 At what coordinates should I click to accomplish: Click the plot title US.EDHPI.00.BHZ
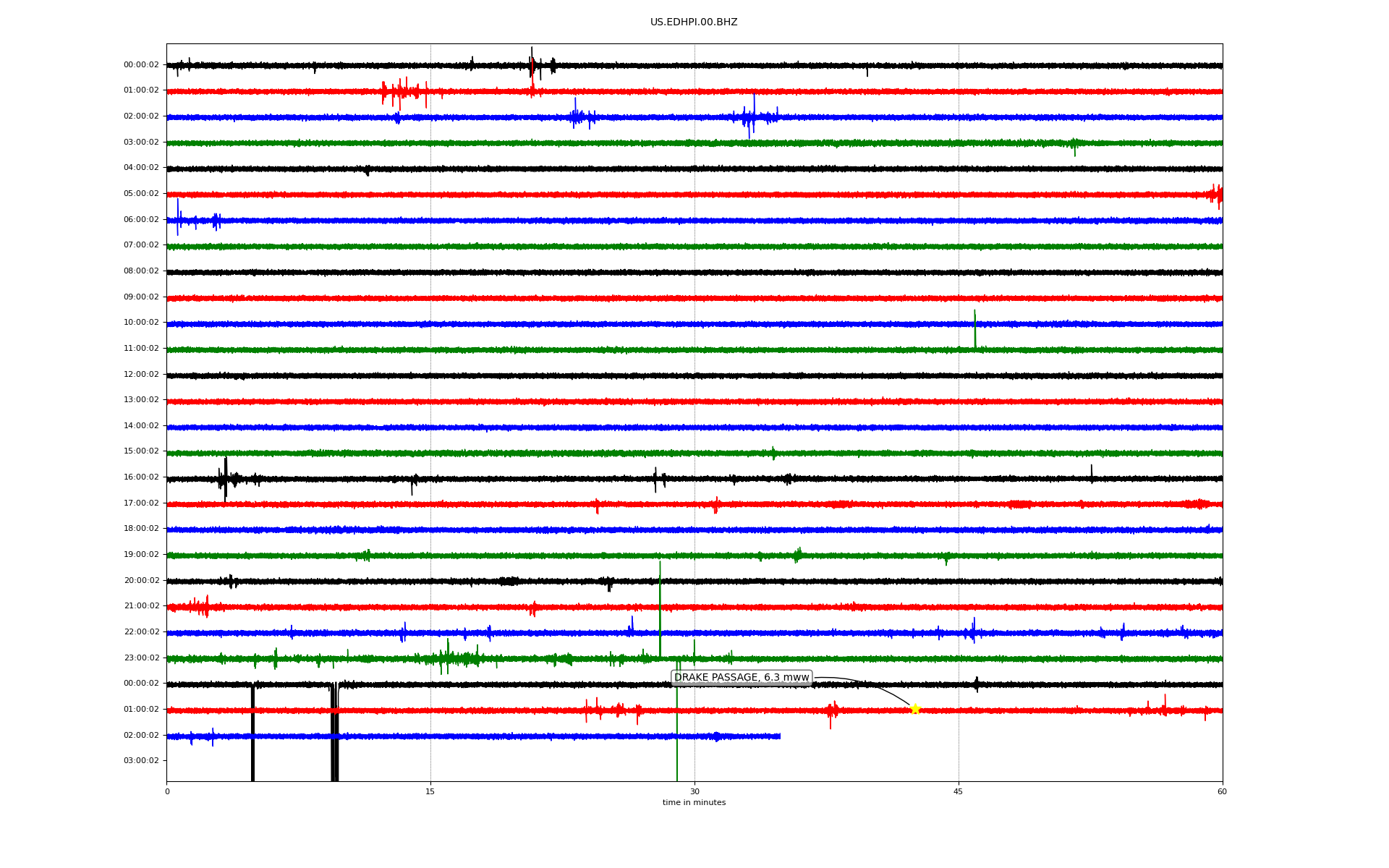tap(694, 22)
